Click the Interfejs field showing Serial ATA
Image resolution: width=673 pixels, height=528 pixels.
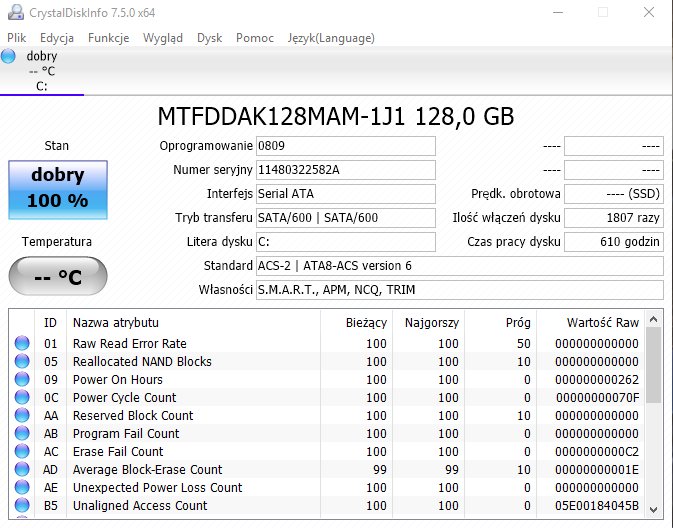(346, 194)
